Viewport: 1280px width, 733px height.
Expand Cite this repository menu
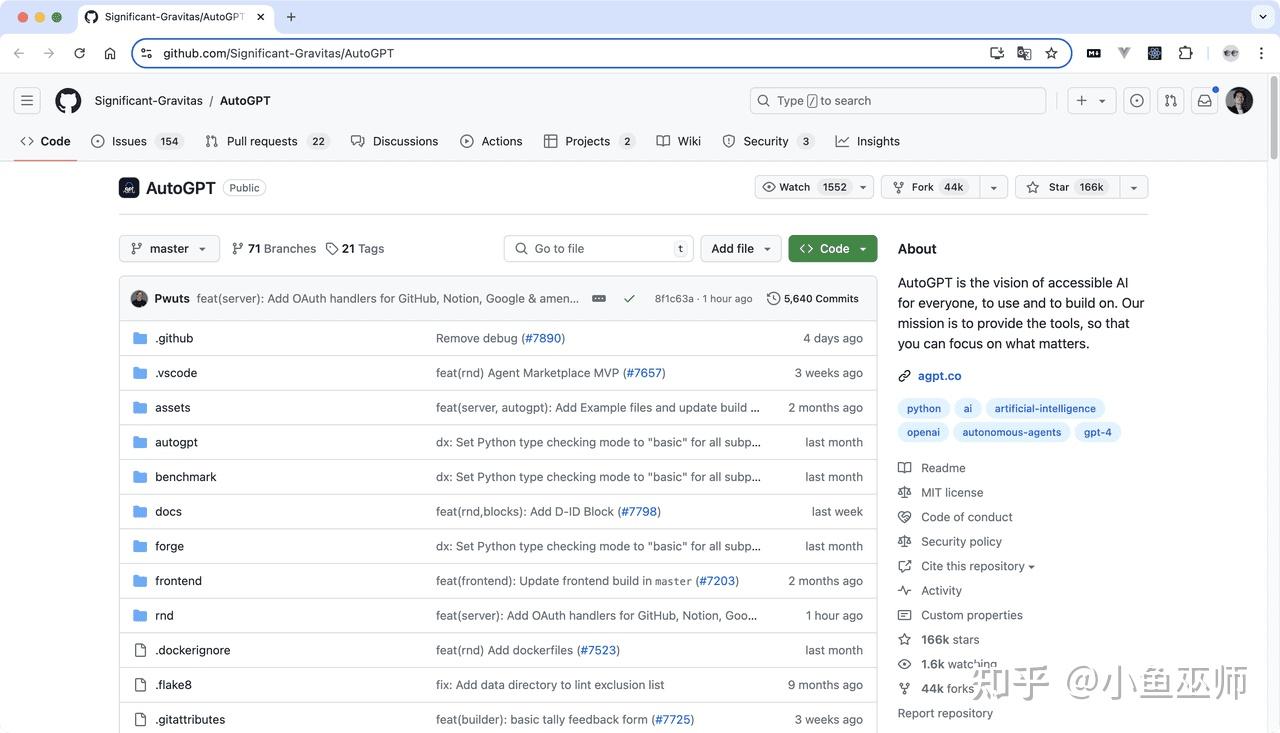pyautogui.click(x=977, y=566)
